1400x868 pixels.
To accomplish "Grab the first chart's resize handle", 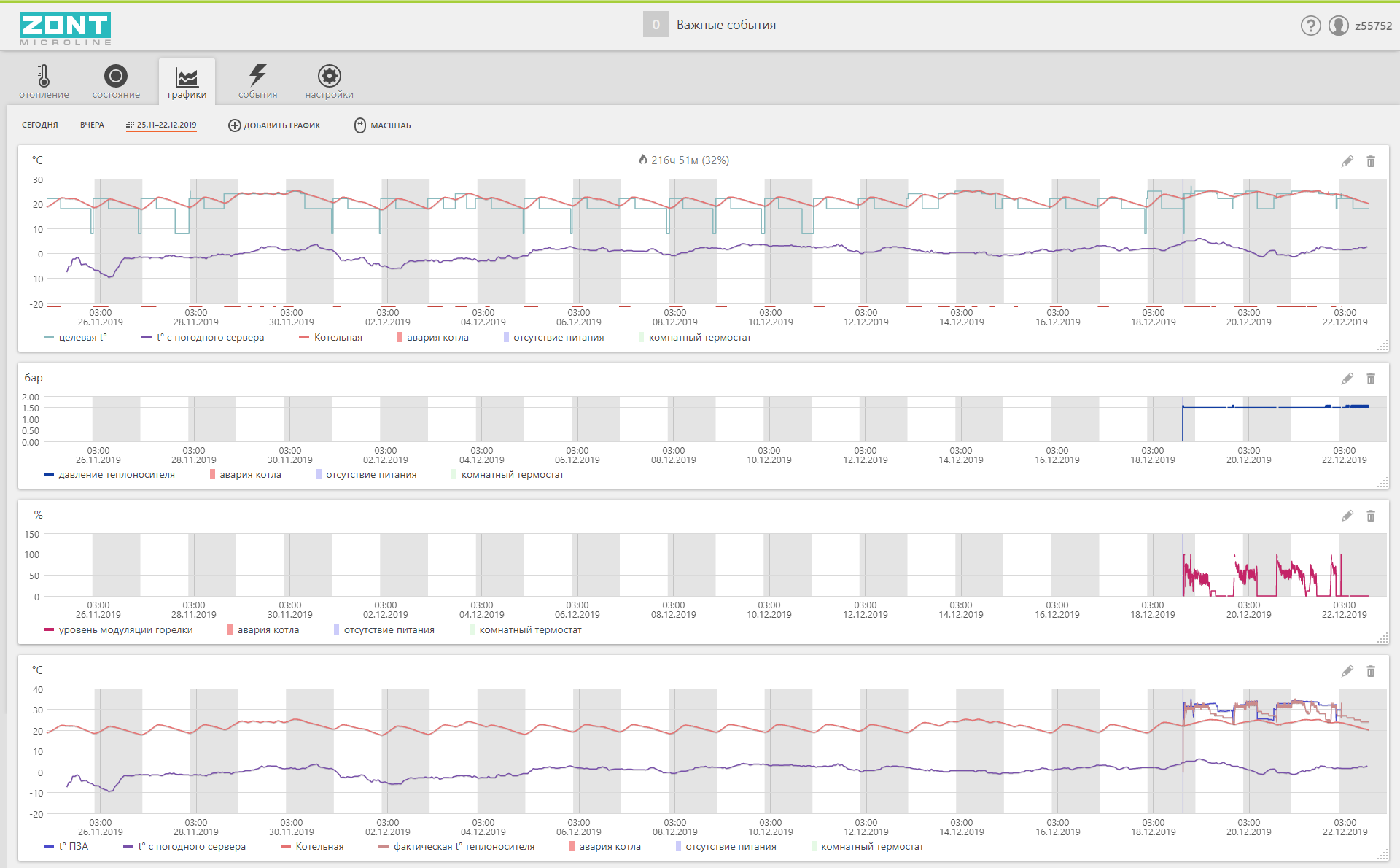I will point(1382,346).
